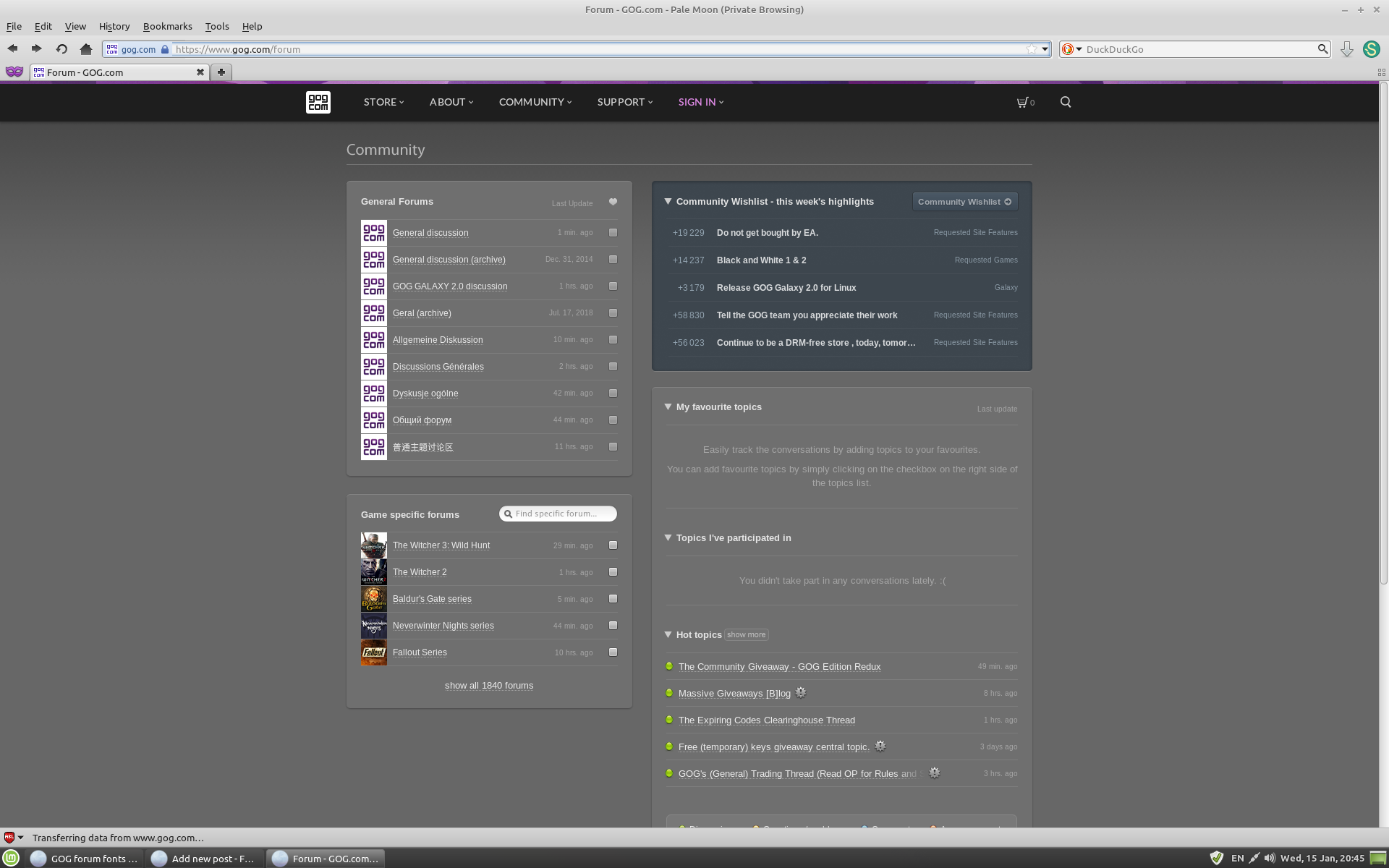Screen dimensions: 1389x868
Task: Open a new tab with the plus button
Action: (x=221, y=72)
